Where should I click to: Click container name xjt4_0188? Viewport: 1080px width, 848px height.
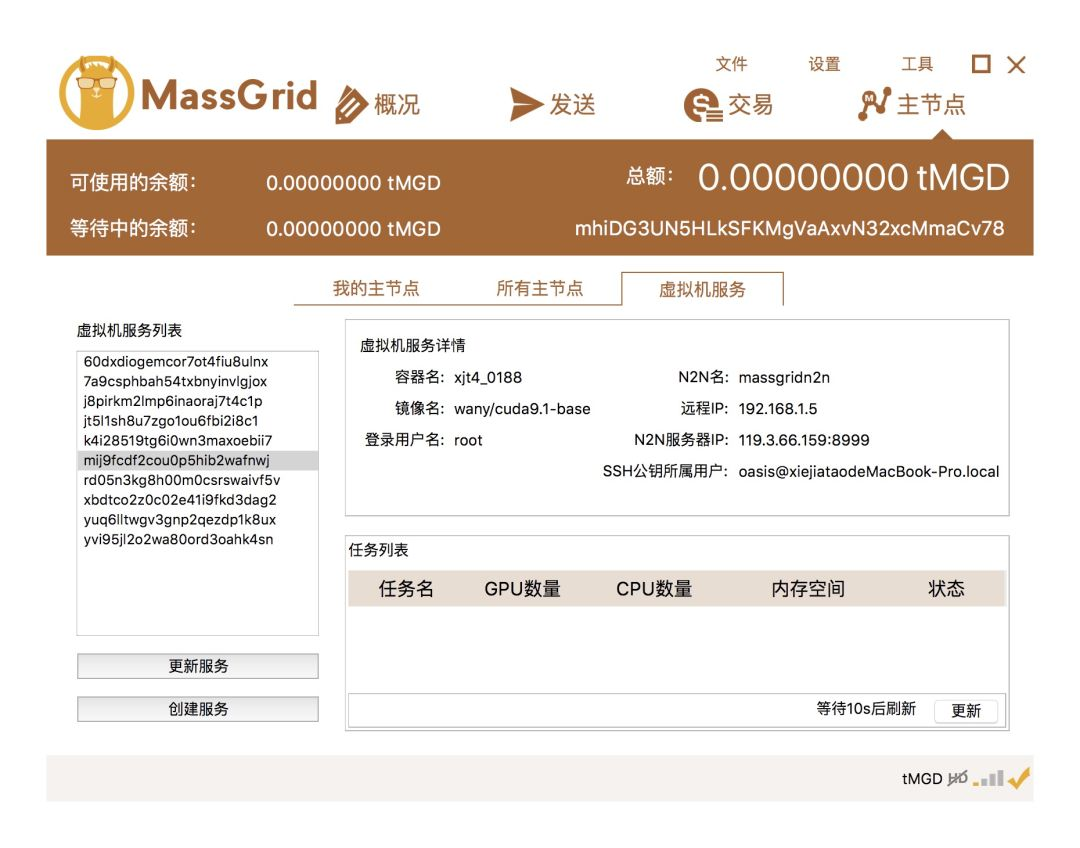pyautogui.click(x=488, y=378)
